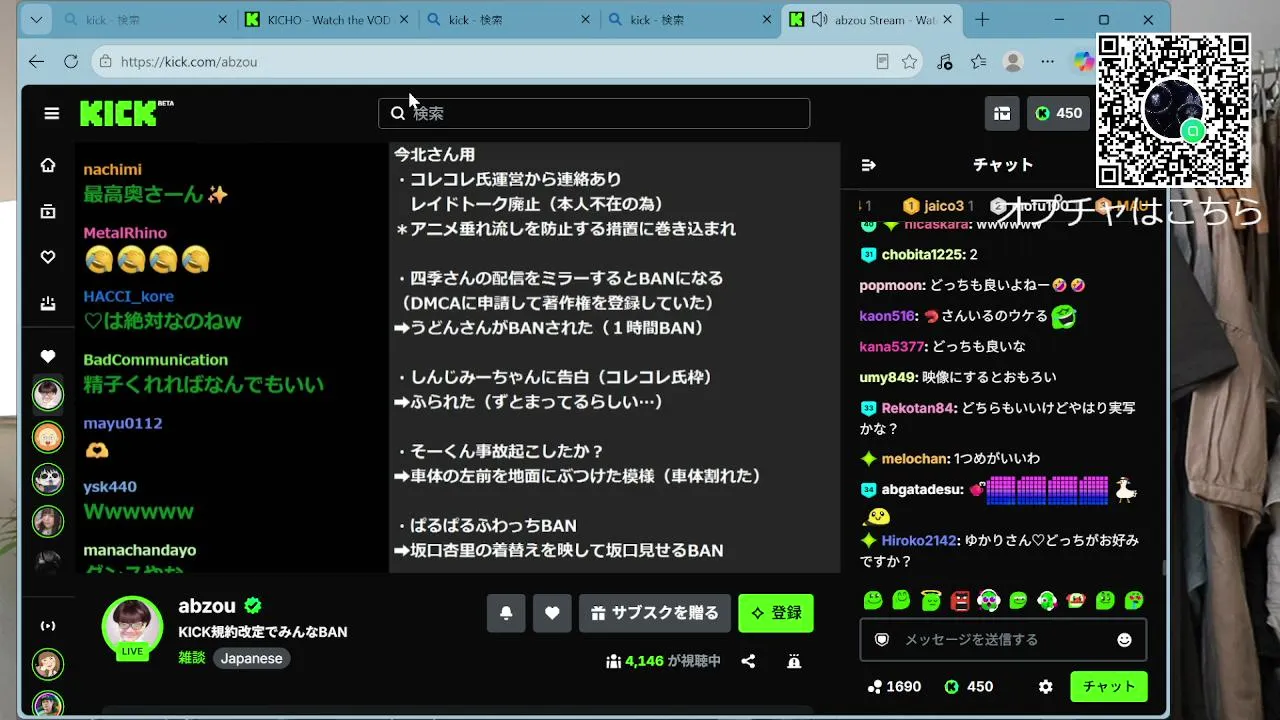Select the first green emote in quick row

873,600
